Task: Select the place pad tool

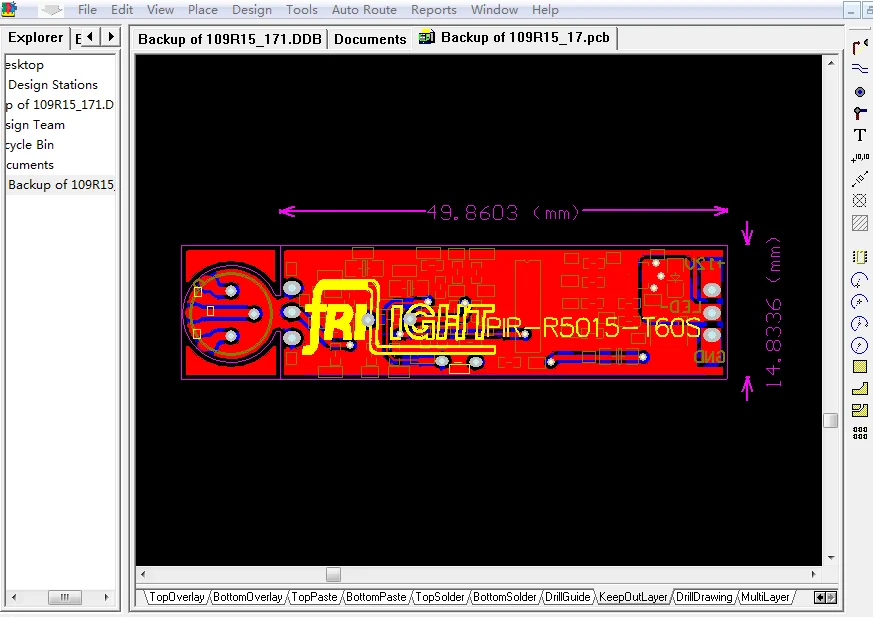Action: pyautogui.click(x=860, y=92)
